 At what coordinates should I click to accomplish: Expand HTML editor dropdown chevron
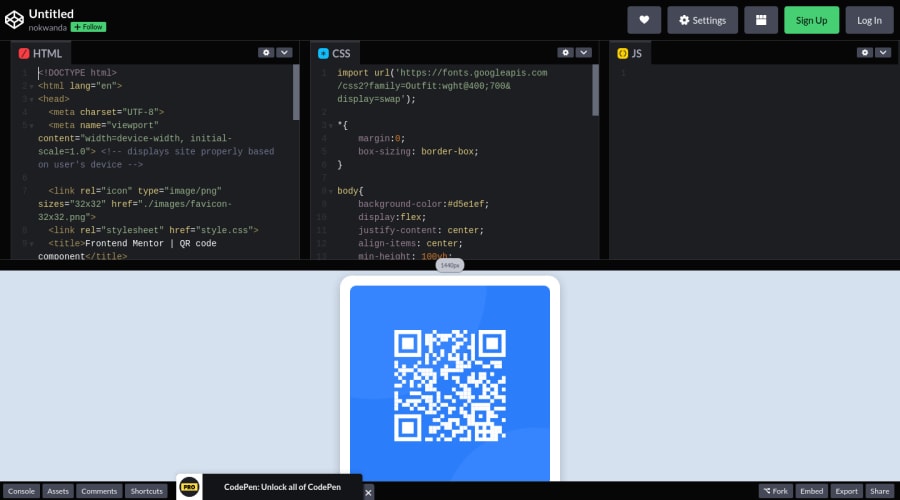284,52
